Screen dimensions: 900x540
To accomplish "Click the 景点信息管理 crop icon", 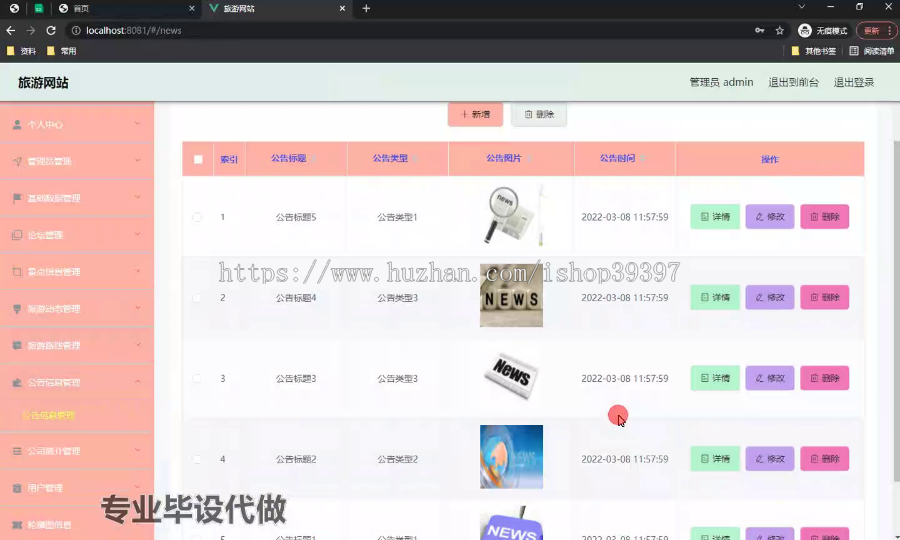I will click(17, 271).
